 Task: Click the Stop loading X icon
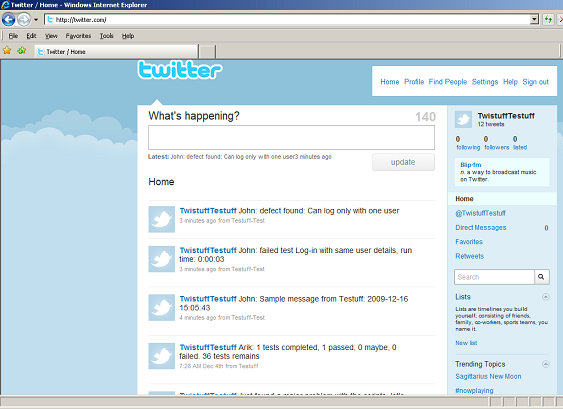pos(560,19)
